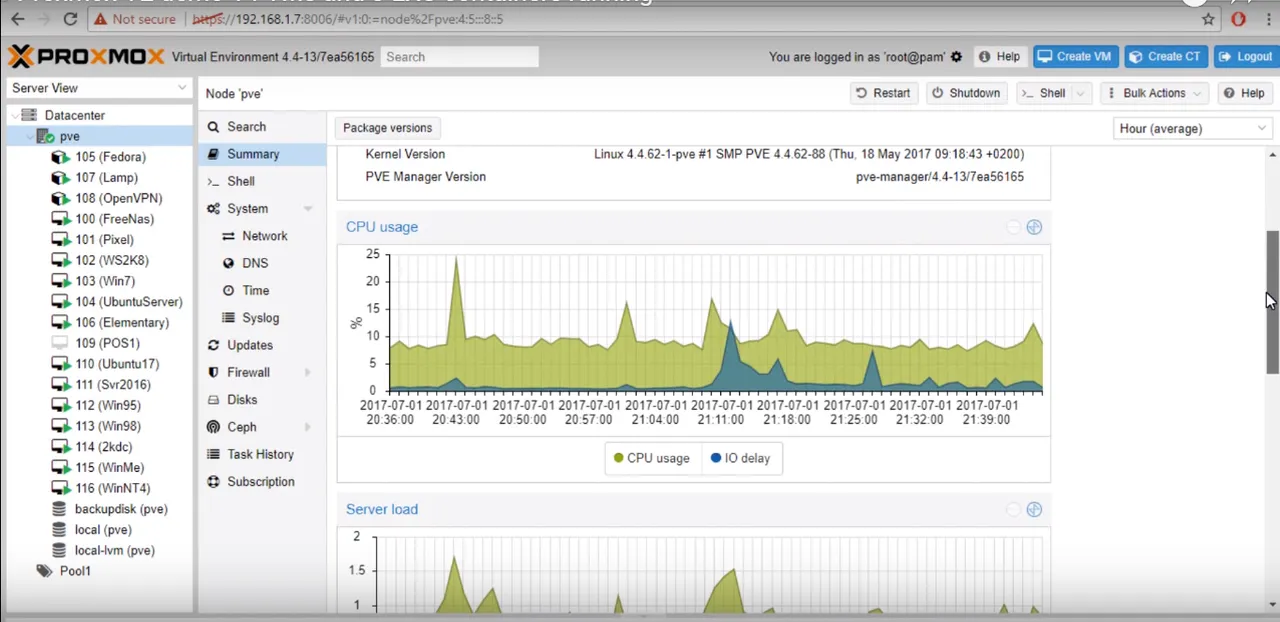Click the Updates refresh icon
Image resolution: width=1280 pixels, height=622 pixels.
tap(213, 345)
